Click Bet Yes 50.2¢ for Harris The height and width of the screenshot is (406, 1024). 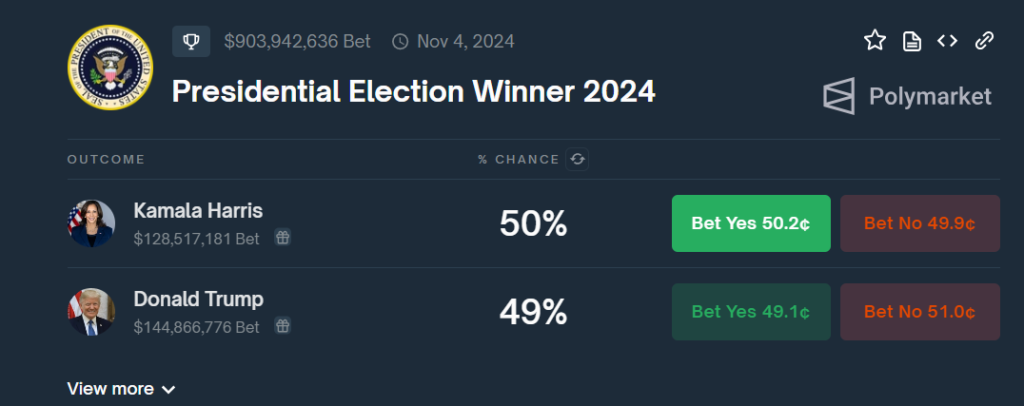coord(751,223)
